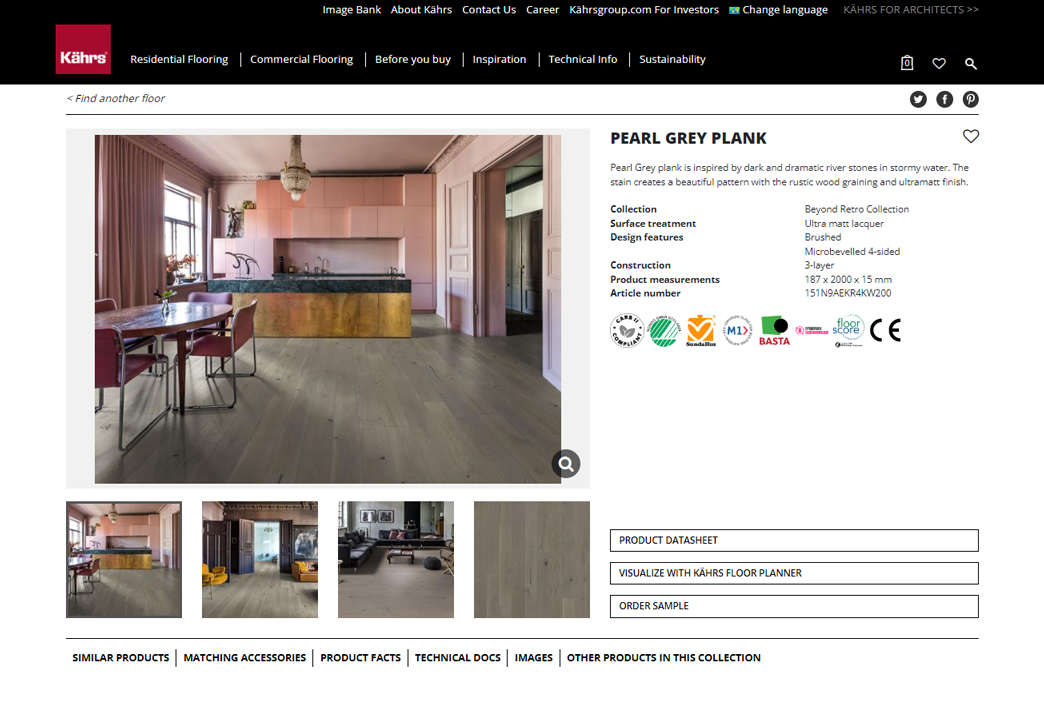Add Pearl Grey Plank to favorites
Screen dimensions: 1044x720
tap(971, 137)
